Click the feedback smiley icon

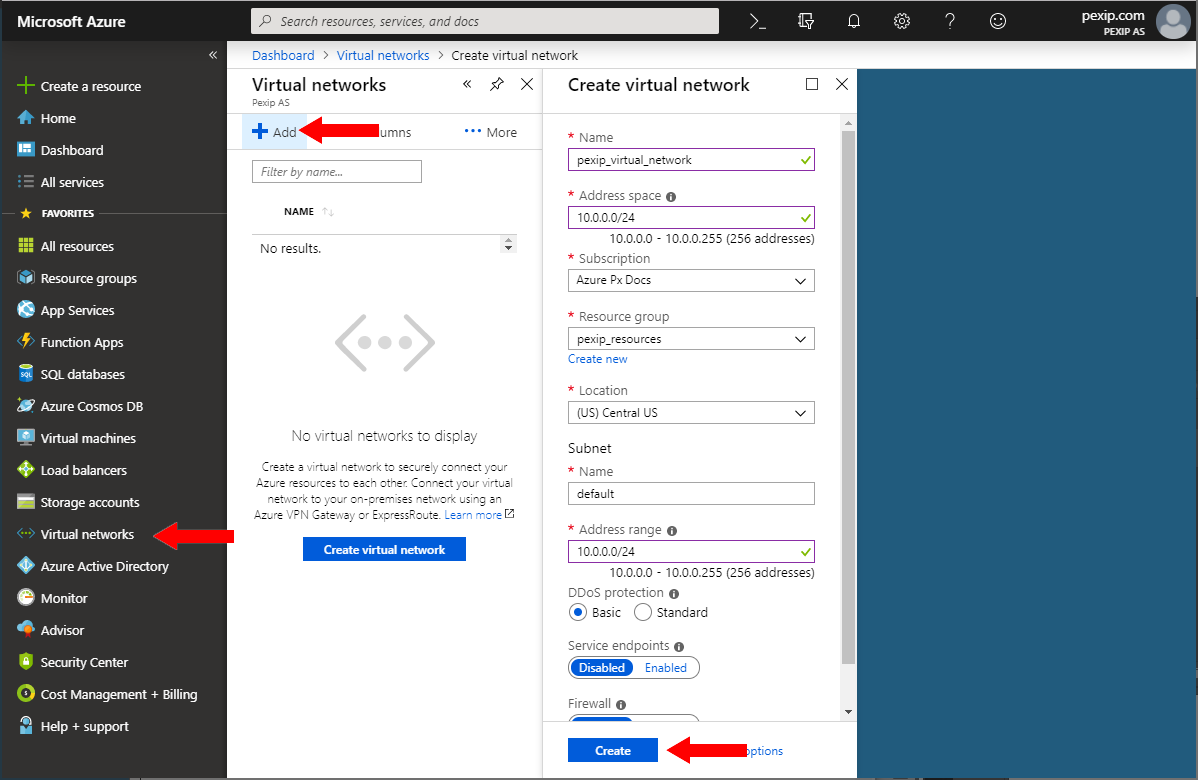pyautogui.click(x=997, y=20)
